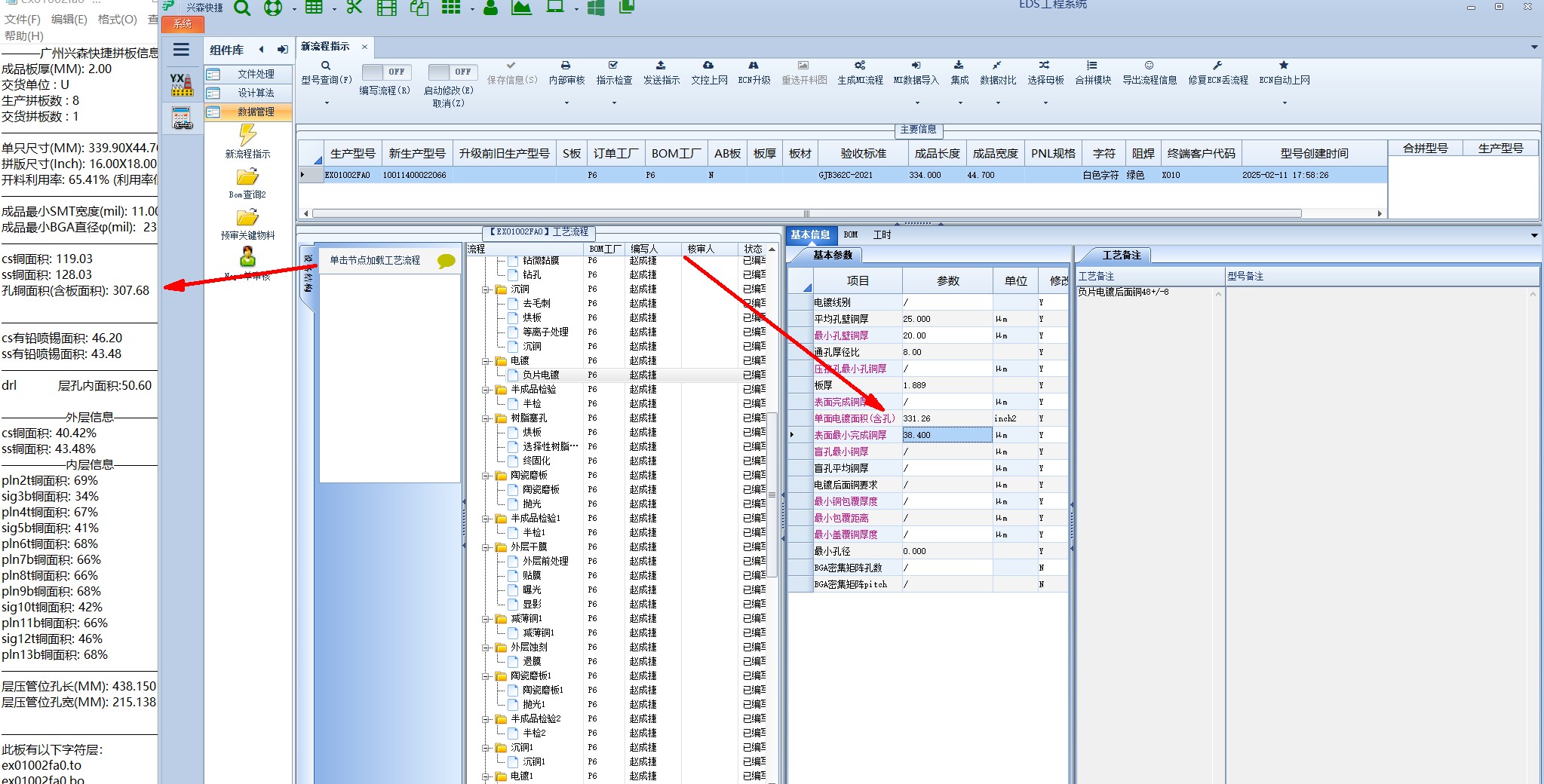The width and height of the screenshot is (1544, 784).
Task: Open the green user icon
Action: point(490,8)
